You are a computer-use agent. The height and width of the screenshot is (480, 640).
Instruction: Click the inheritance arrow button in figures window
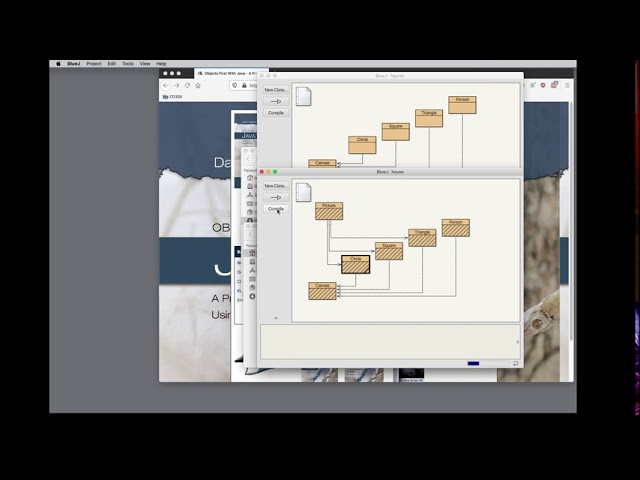276,101
